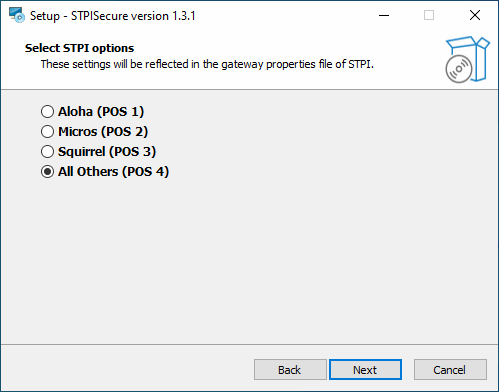Select the All Others (POS 4) radio circle
This screenshot has width=499, height=392.
[x=47, y=172]
